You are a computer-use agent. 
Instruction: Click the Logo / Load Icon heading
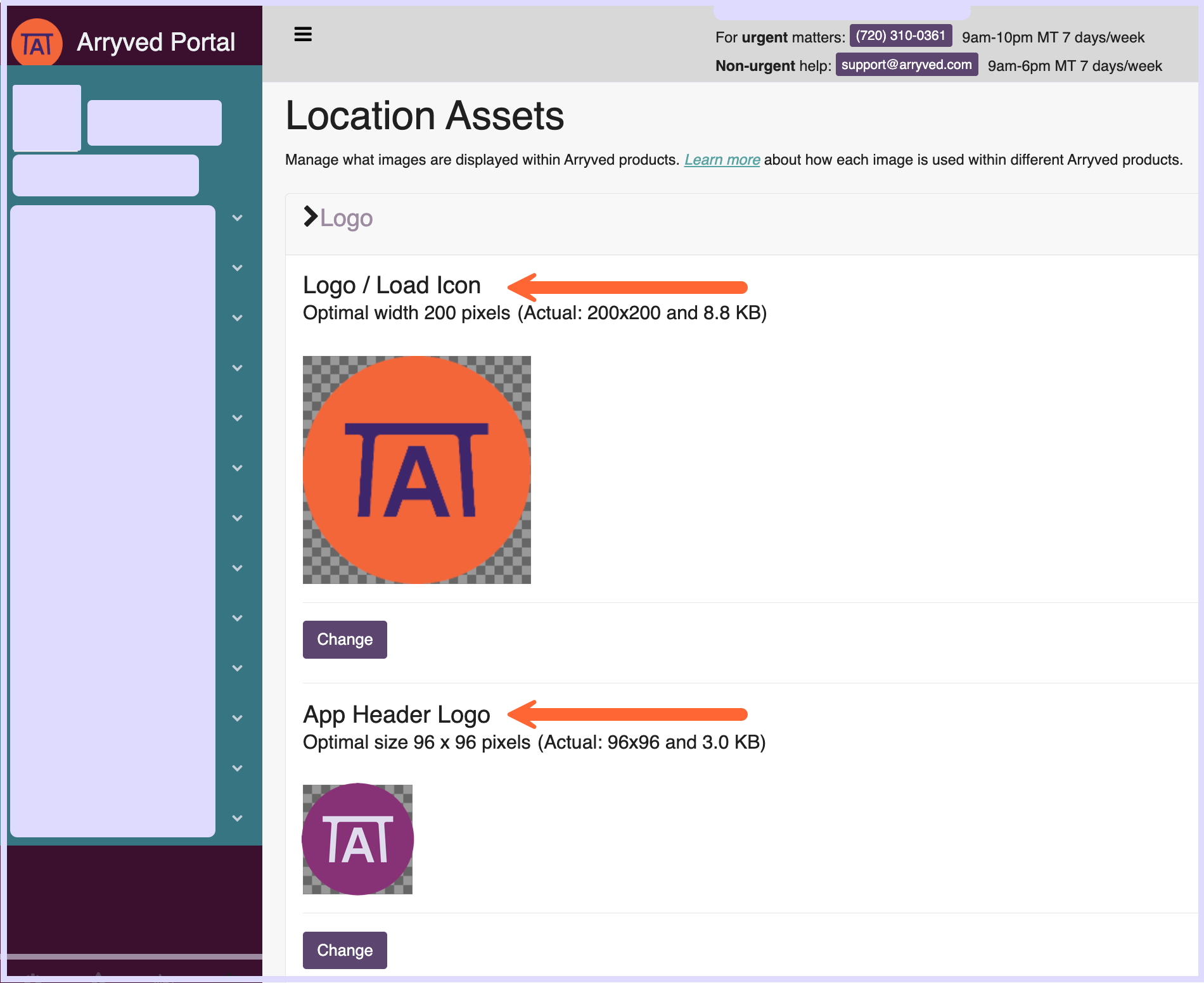(392, 285)
